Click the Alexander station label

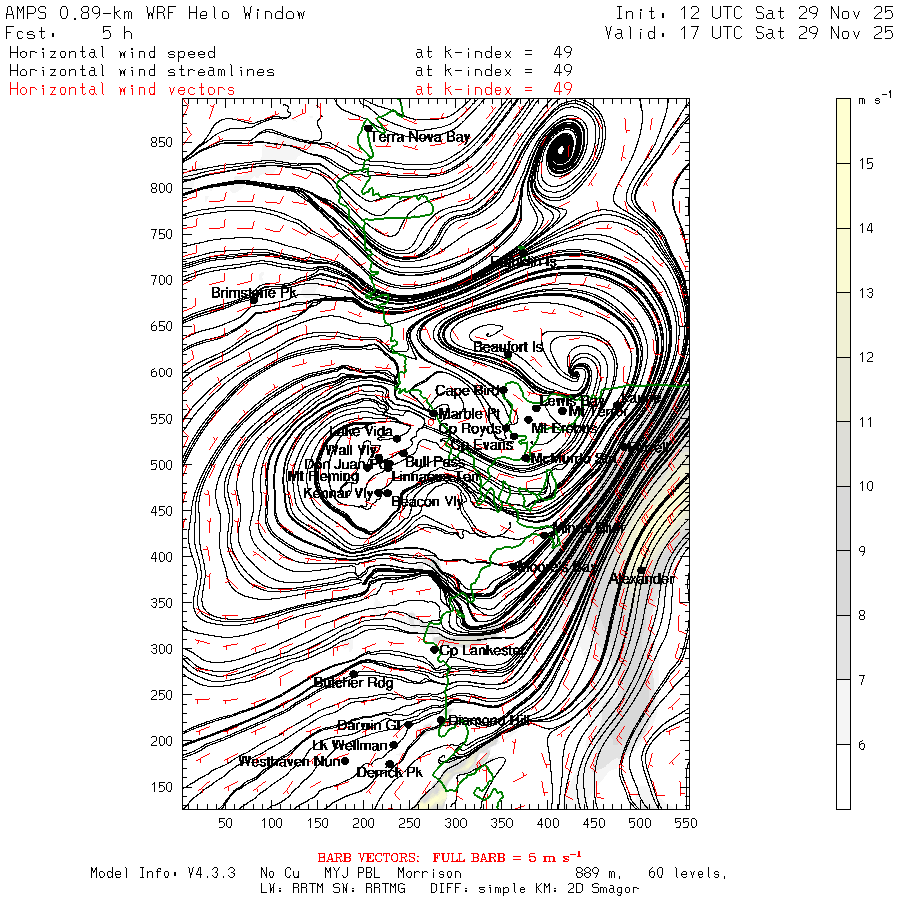tap(642, 579)
